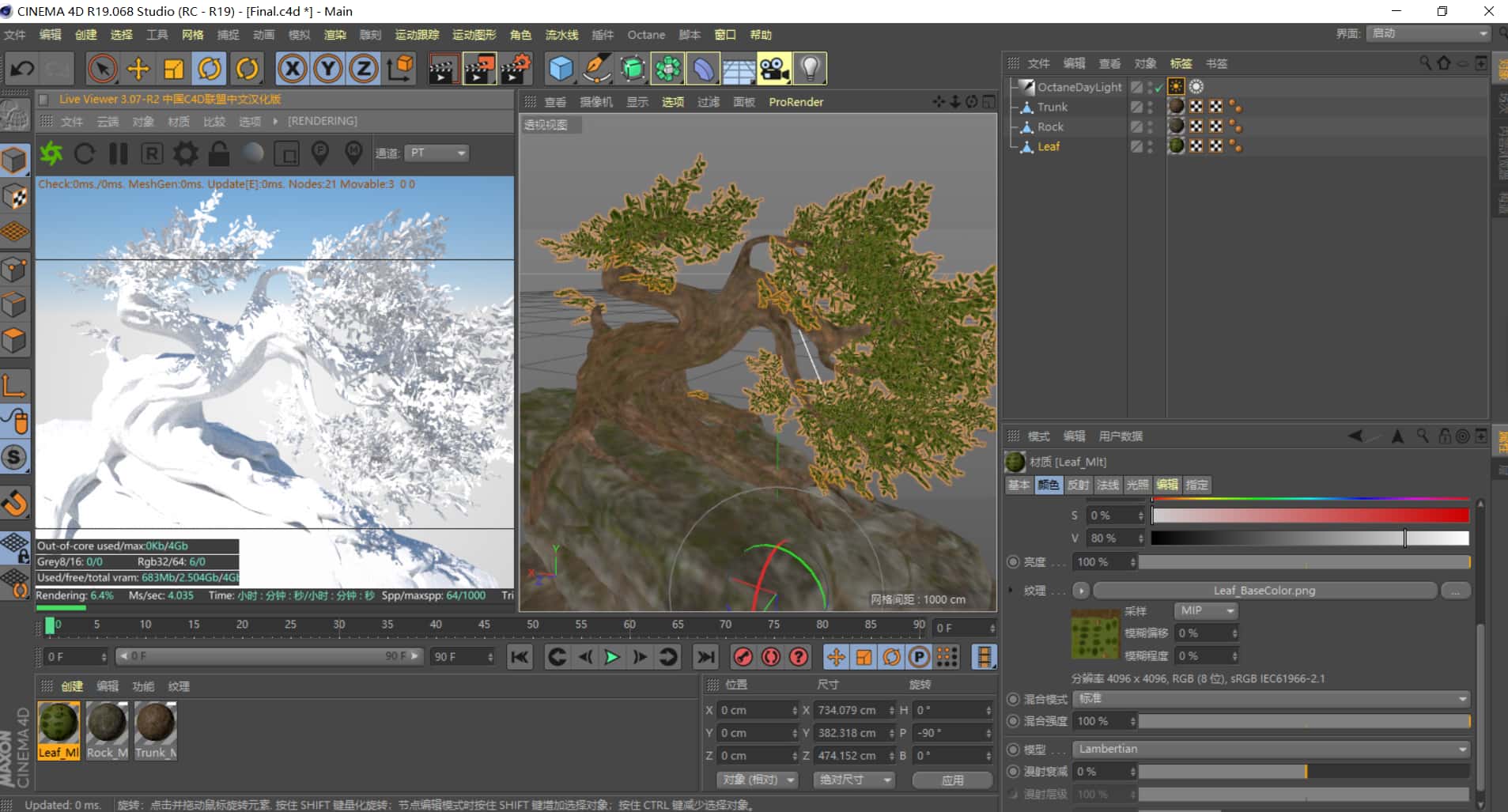This screenshot has height=812, width=1508.
Task: Click the Record active objects button
Action: [743, 657]
